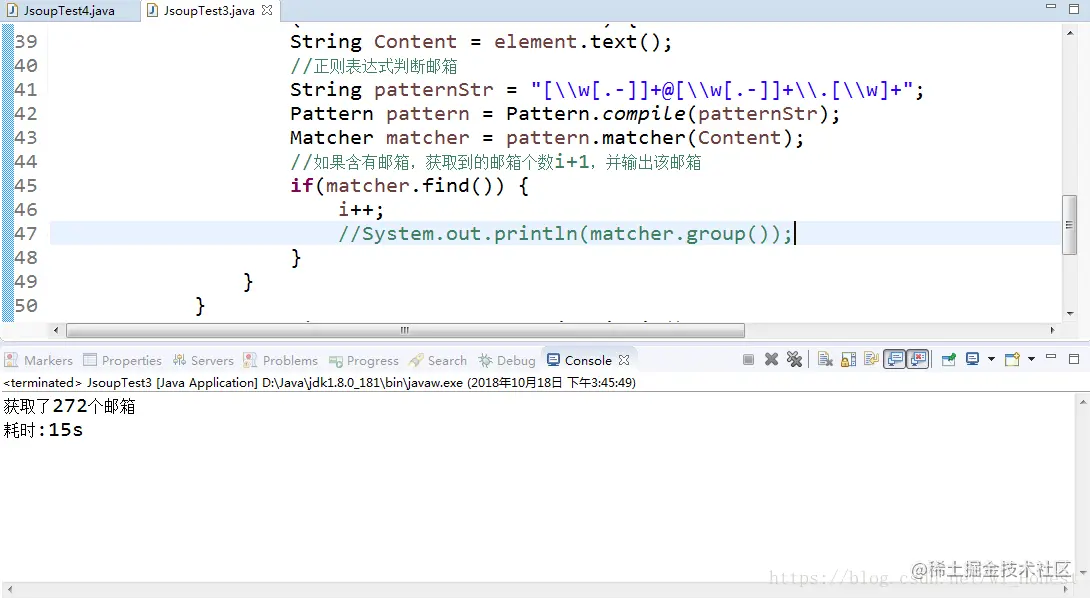This screenshot has height=598, width=1090.
Task: Open the Open Console dropdown arrow
Action: pos(1032,359)
